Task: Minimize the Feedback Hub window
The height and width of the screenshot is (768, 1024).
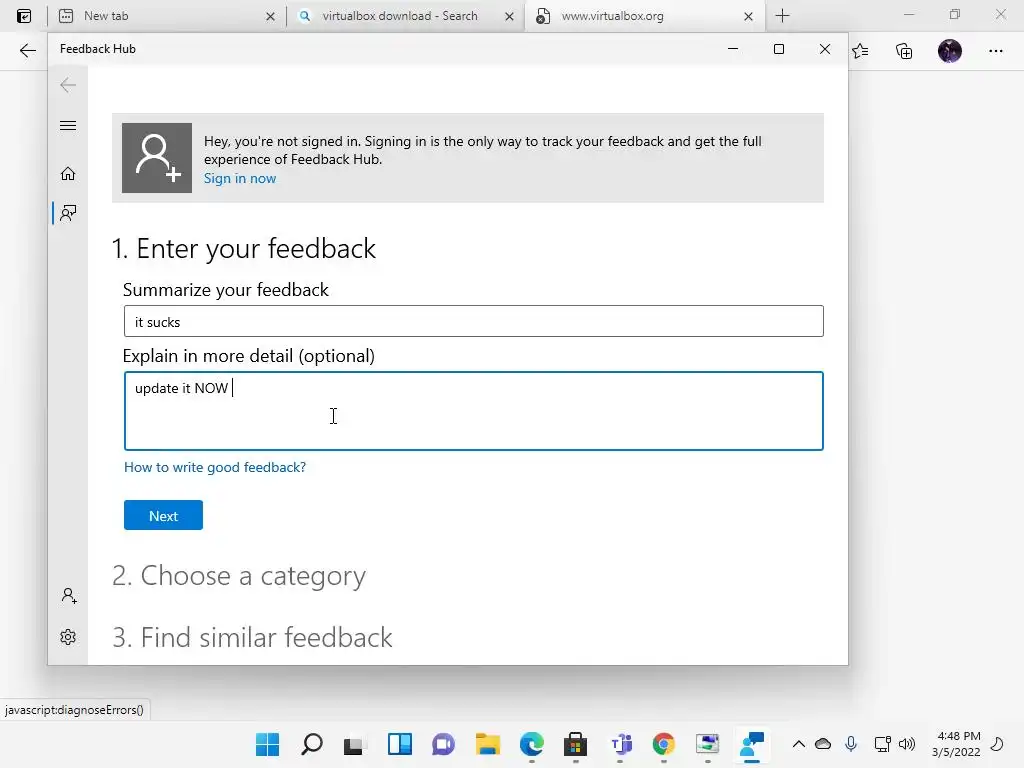Action: [x=733, y=49]
